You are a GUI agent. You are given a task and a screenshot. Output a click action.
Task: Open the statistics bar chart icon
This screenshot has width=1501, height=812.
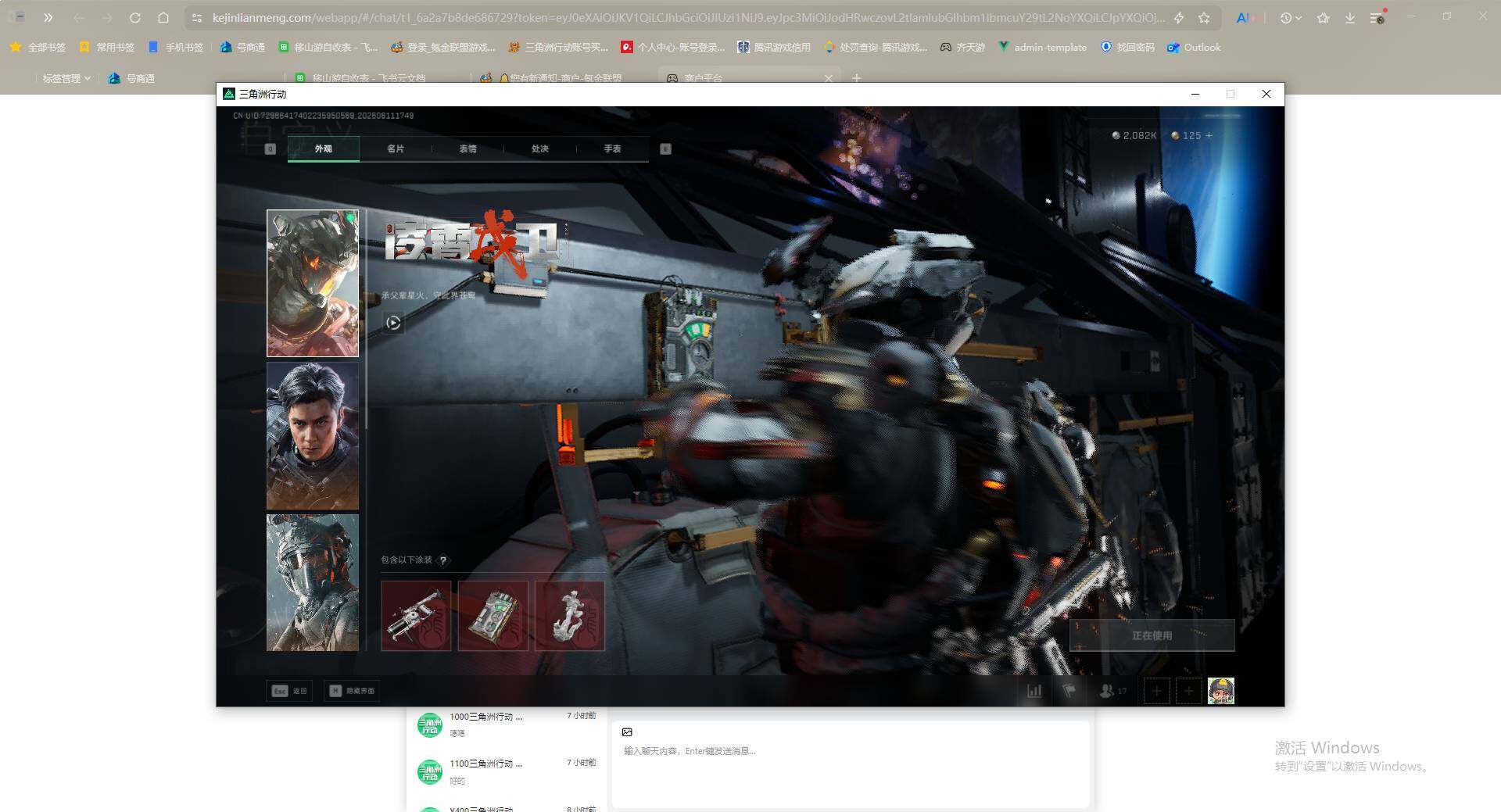(1034, 691)
